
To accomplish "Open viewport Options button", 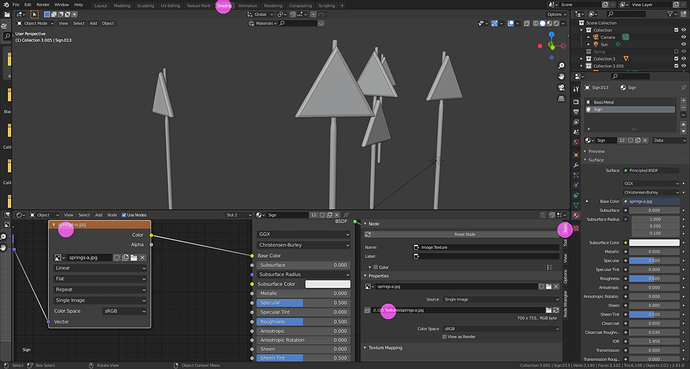I will pyautogui.click(x=557, y=14).
